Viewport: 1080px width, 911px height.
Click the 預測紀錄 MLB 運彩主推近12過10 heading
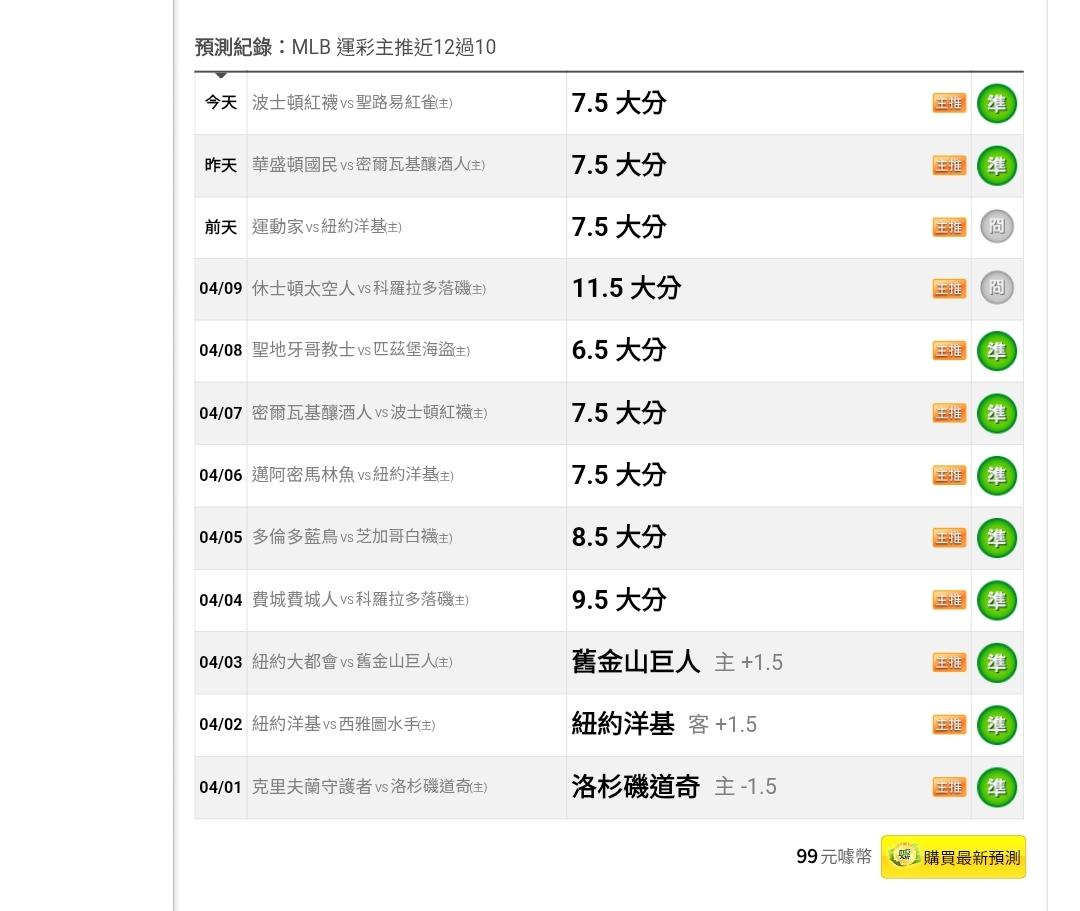(x=345, y=47)
